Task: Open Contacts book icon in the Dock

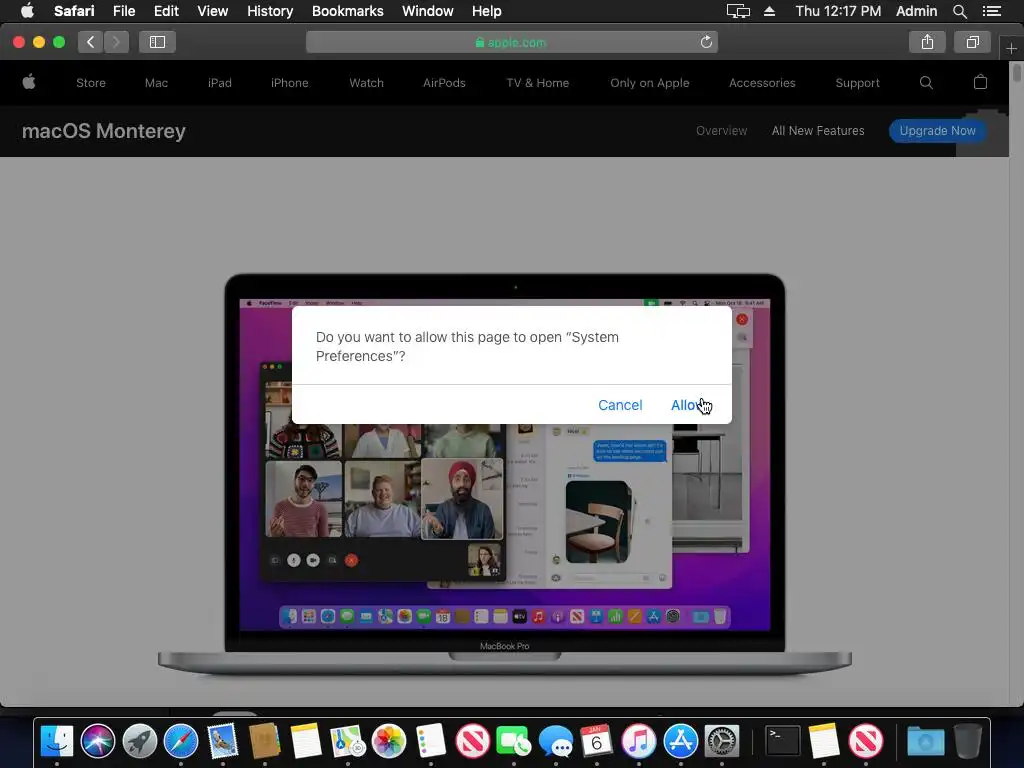Action: click(x=264, y=742)
